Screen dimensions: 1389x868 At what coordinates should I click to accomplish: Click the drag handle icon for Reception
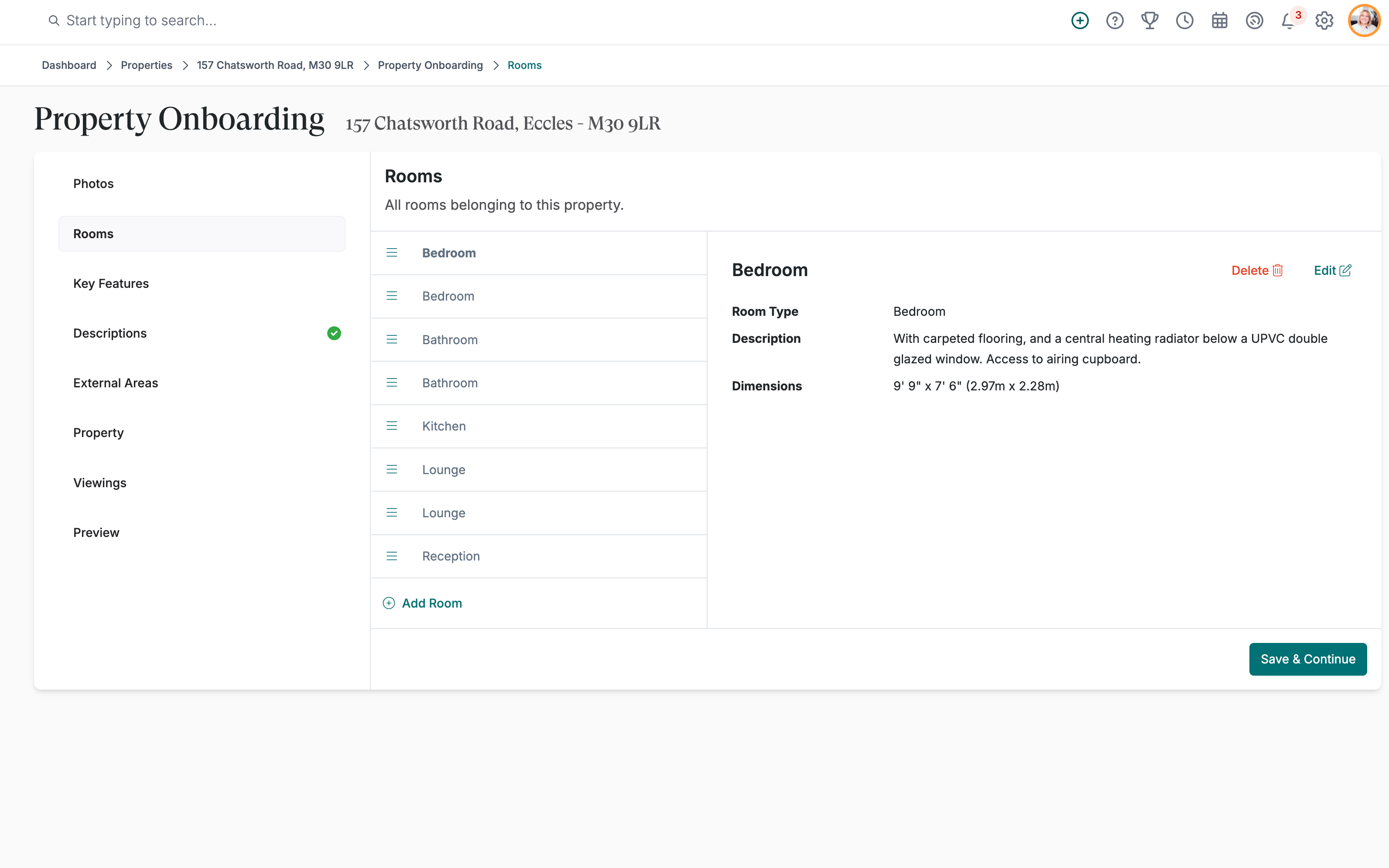coord(392,556)
